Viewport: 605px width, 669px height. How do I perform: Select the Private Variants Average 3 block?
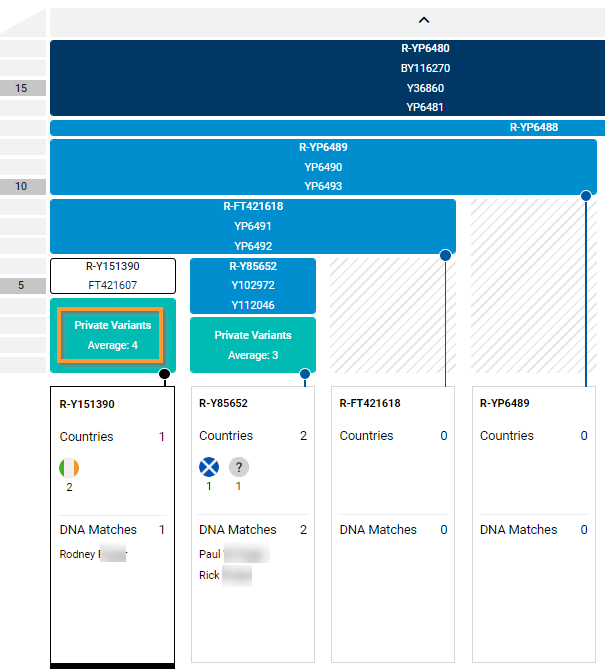coord(252,345)
